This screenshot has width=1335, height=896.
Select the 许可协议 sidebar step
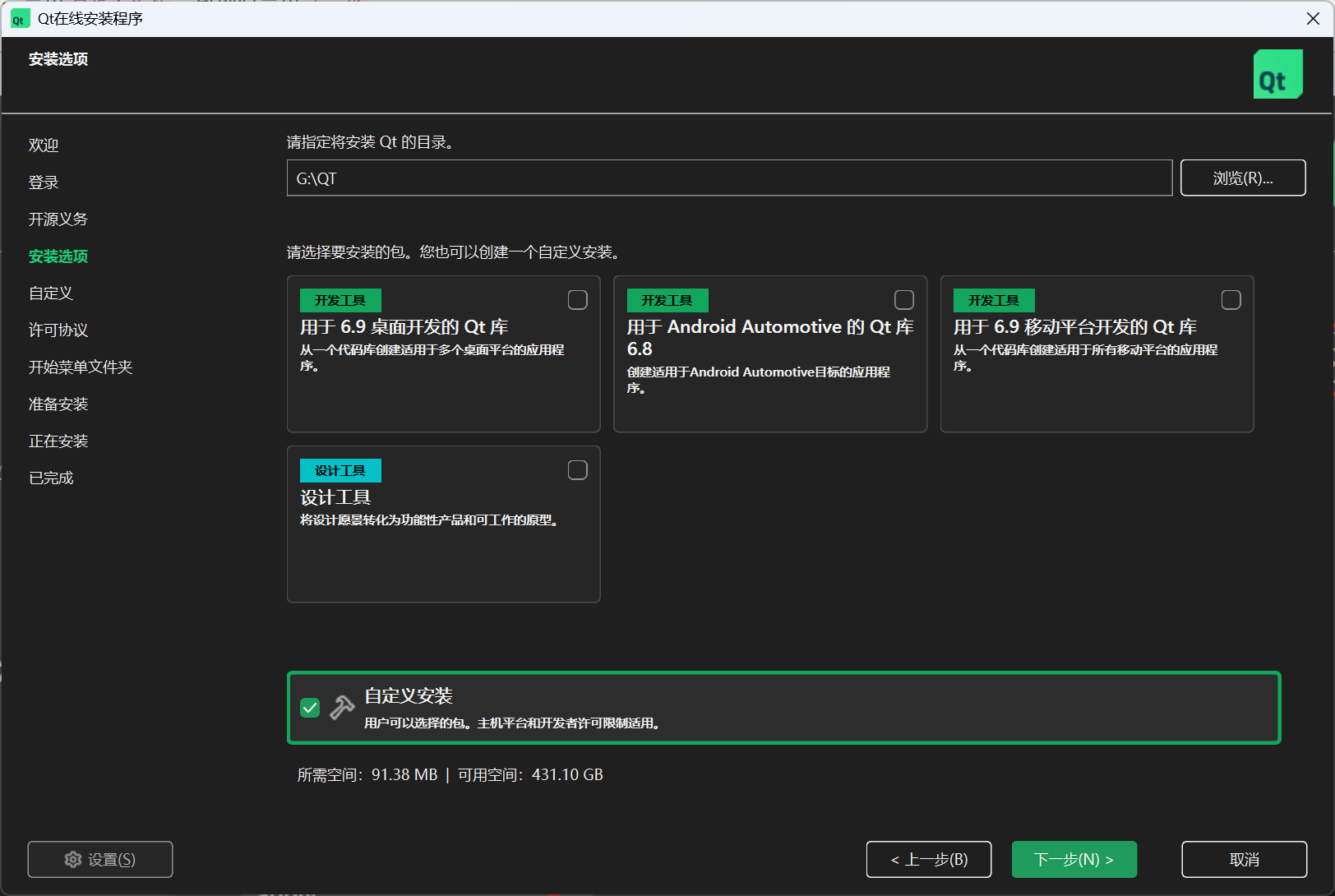click(58, 330)
